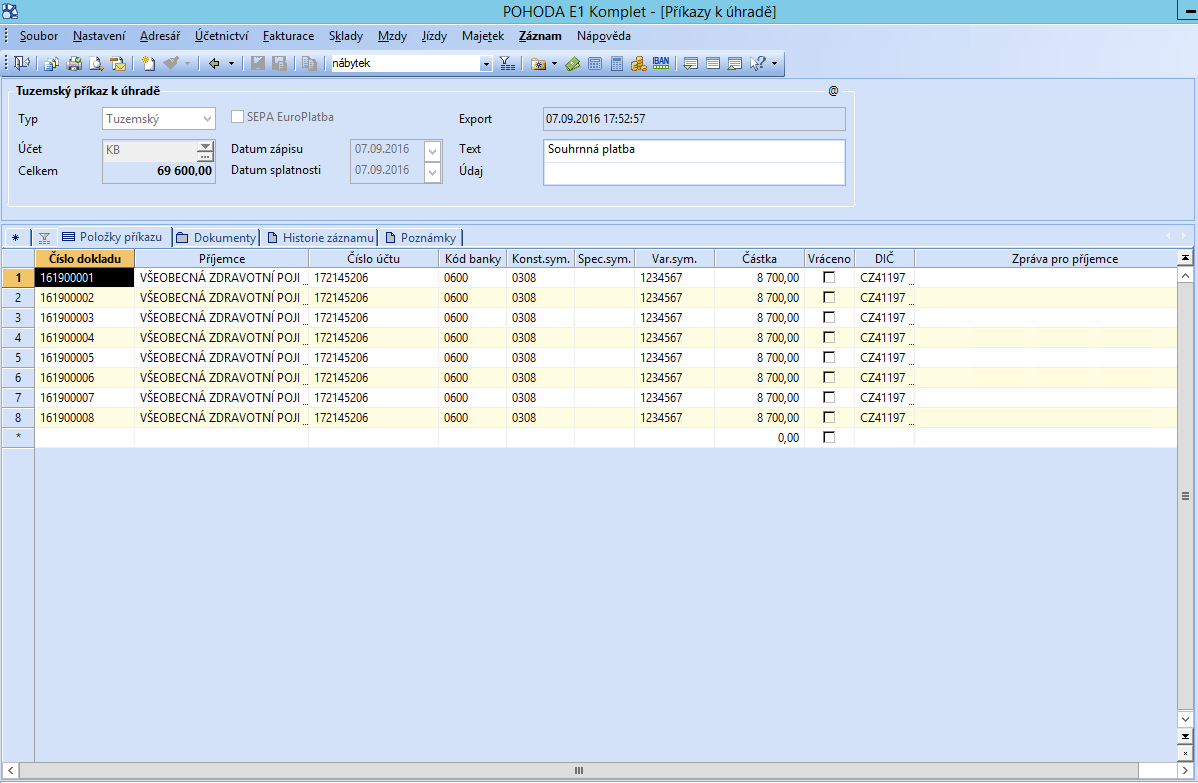Viewport: 1198px width, 783px height.
Task: Click the @ symbol in the form header
Action: coord(834,91)
